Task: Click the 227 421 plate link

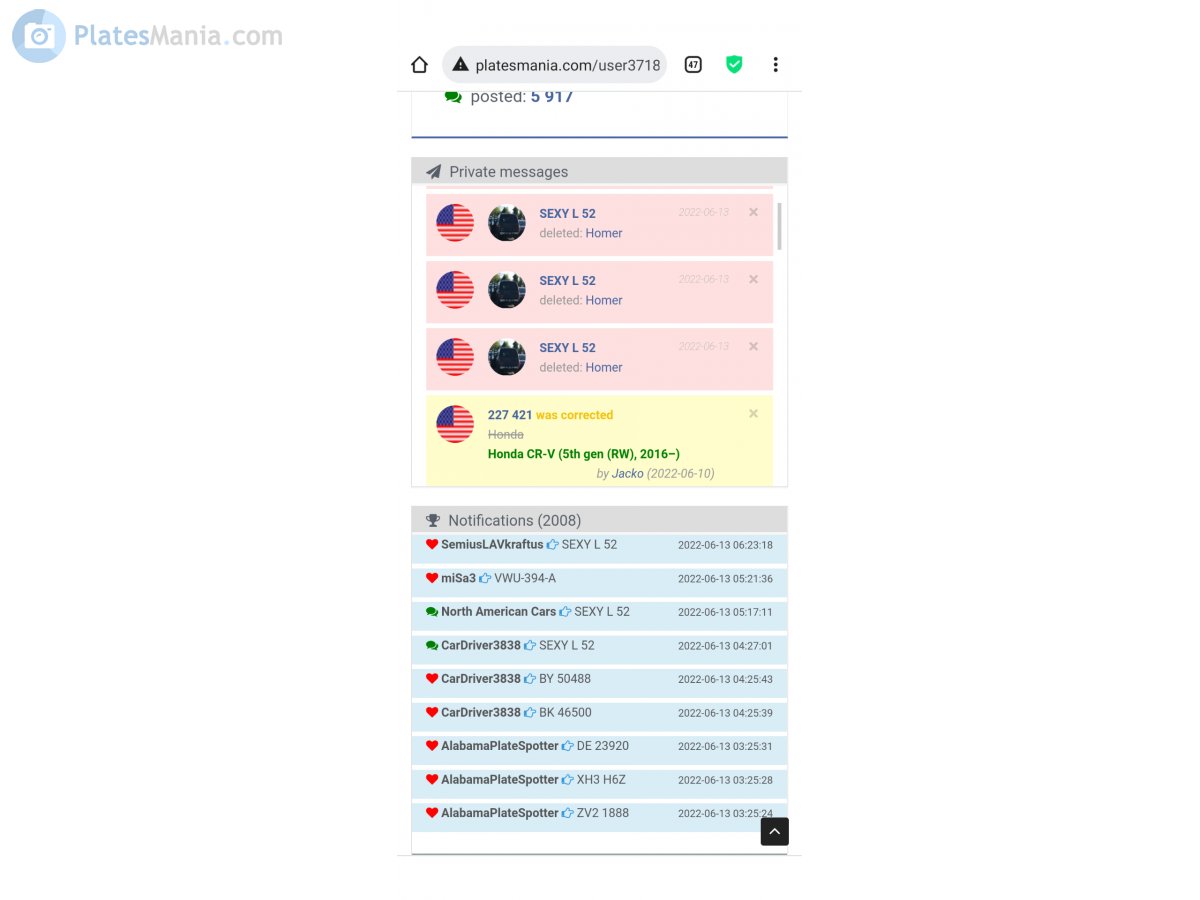Action: pos(510,415)
